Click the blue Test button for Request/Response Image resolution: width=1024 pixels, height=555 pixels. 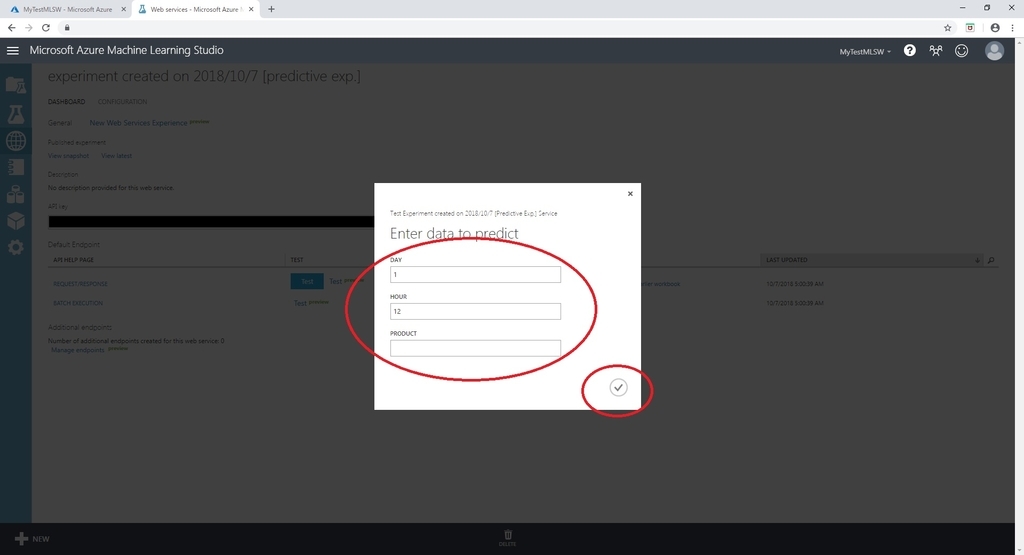pyautogui.click(x=307, y=281)
